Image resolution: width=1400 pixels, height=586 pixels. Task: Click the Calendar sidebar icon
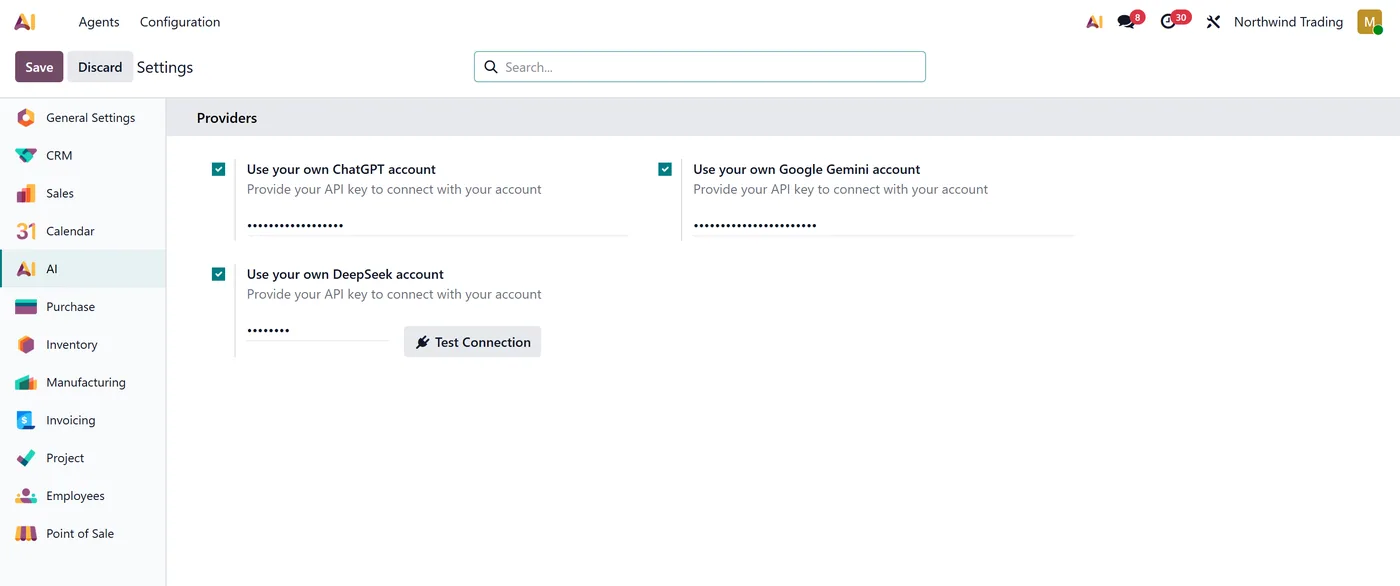[26, 231]
